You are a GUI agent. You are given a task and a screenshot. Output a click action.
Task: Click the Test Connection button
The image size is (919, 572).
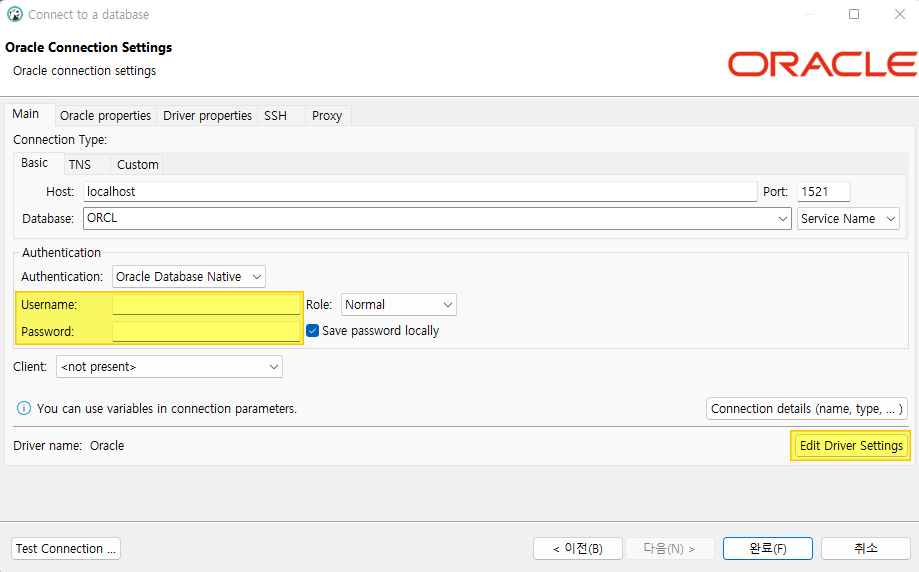point(66,549)
